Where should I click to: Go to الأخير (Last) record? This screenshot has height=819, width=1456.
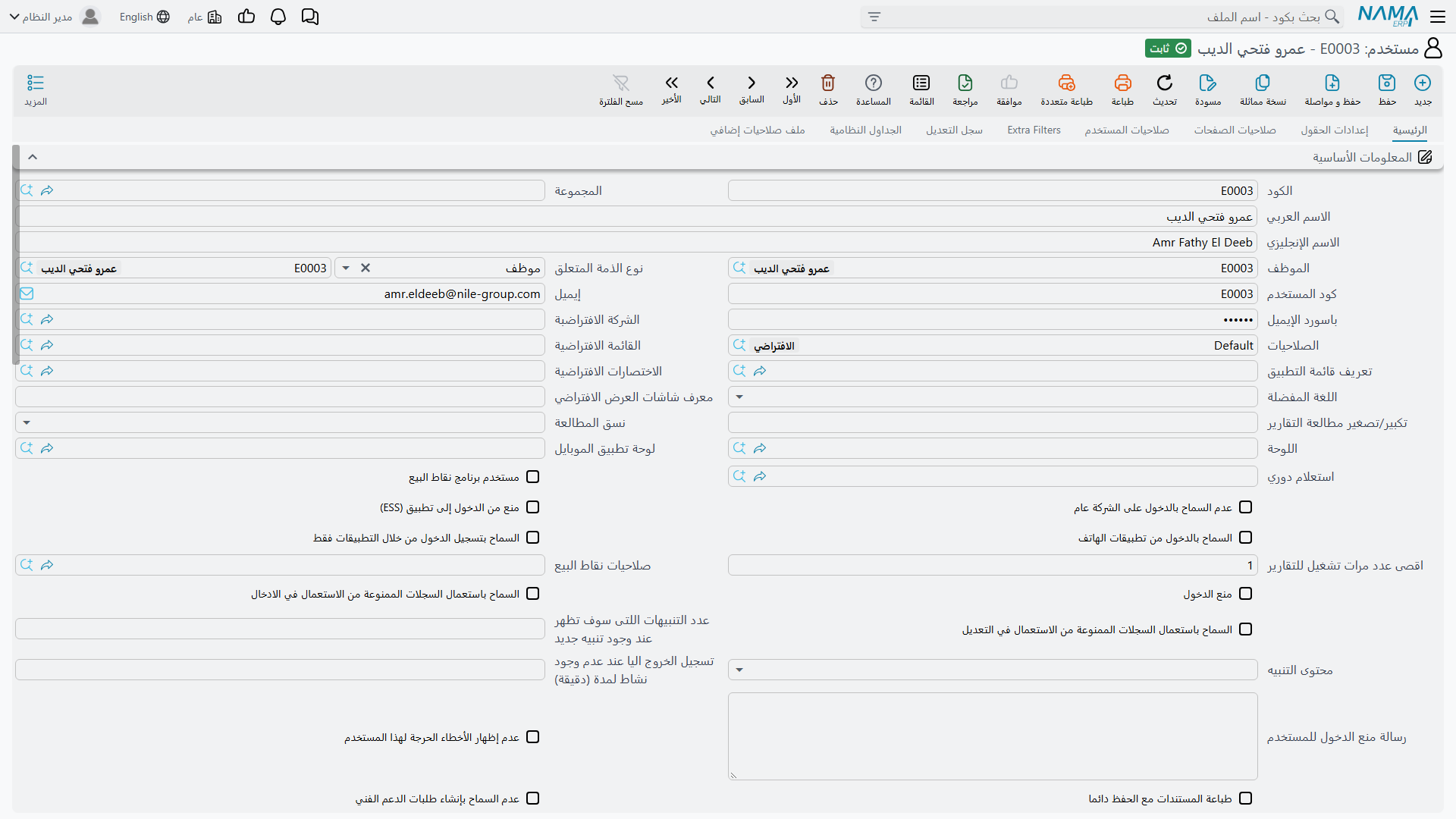tap(671, 83)
